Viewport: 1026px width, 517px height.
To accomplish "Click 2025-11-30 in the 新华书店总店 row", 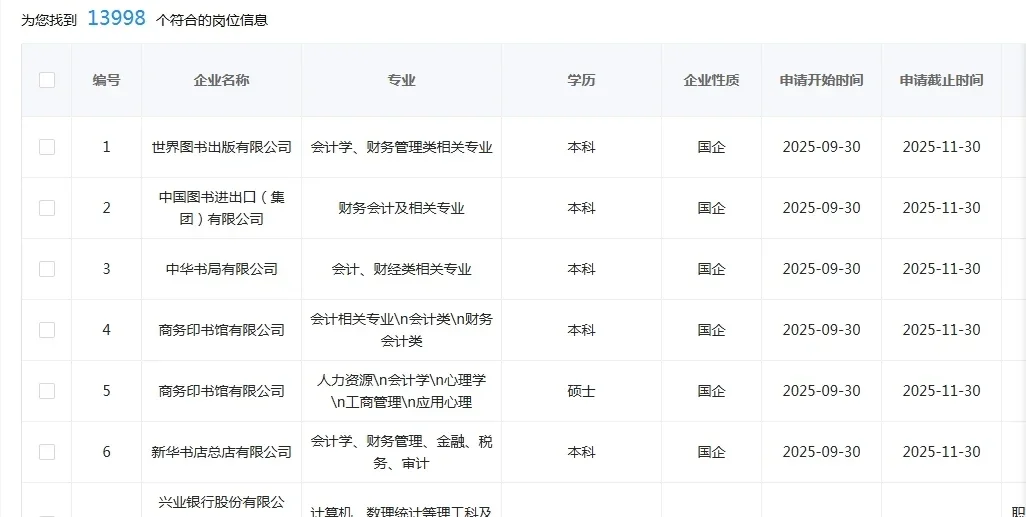I will click(941, 452).
